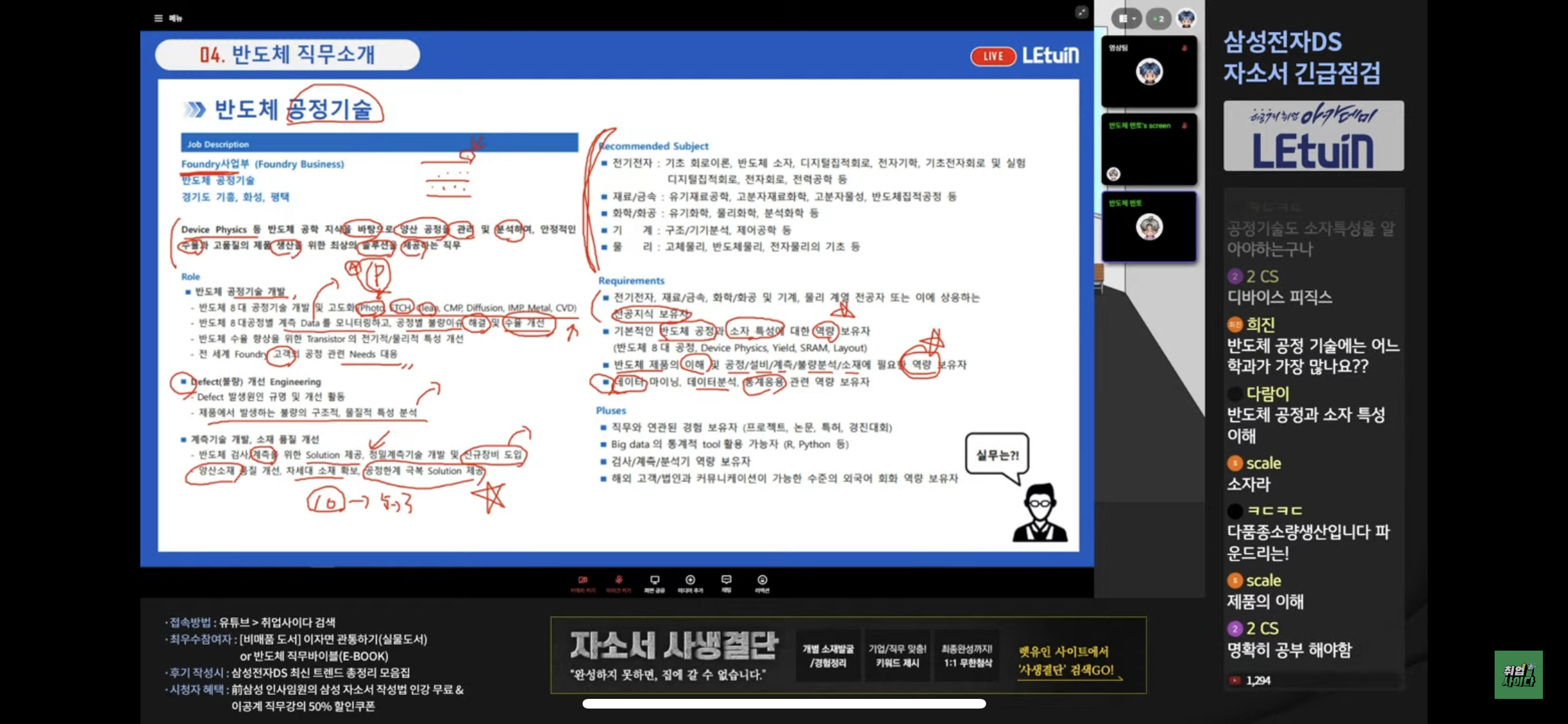Click your profile avatar at top right

(x=1186, y=18)
